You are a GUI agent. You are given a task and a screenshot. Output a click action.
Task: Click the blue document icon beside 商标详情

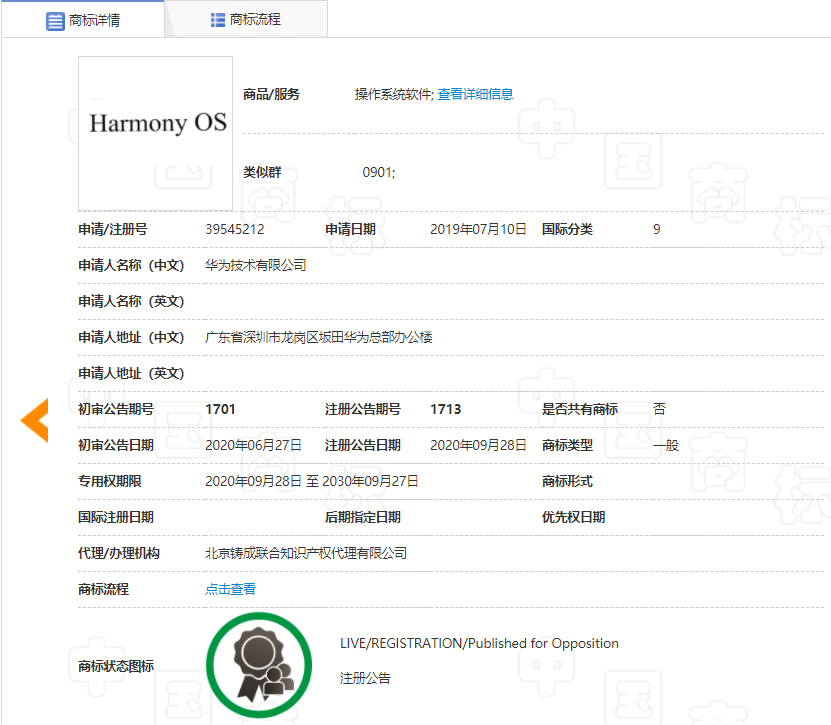(x=55, y=21)
